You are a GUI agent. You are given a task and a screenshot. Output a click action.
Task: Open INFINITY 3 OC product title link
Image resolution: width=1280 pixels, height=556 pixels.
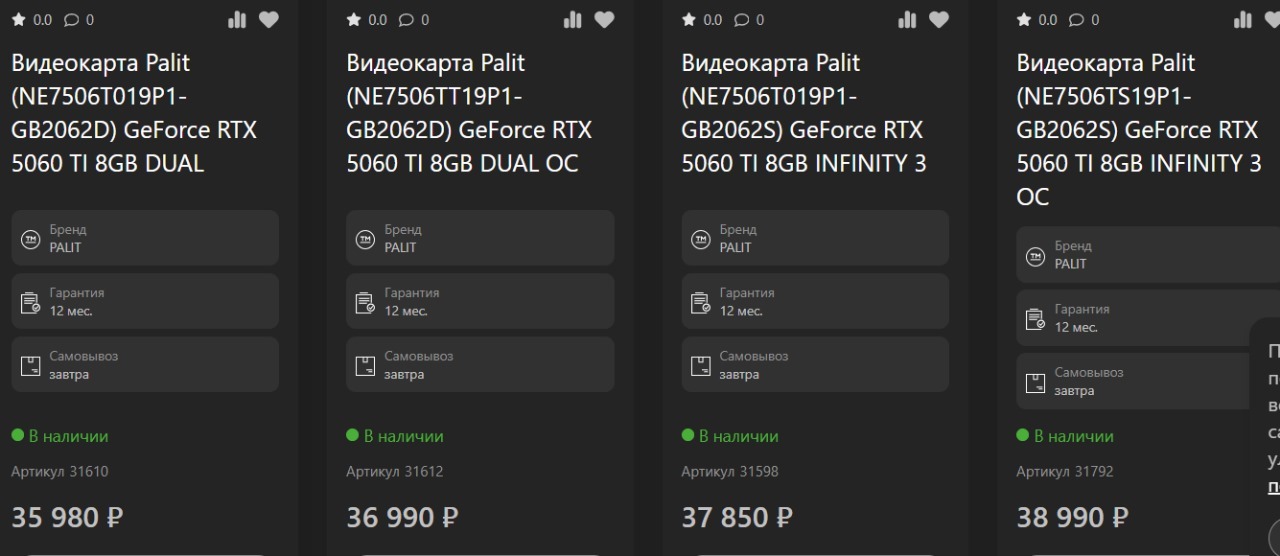(x=1139, y=130)
